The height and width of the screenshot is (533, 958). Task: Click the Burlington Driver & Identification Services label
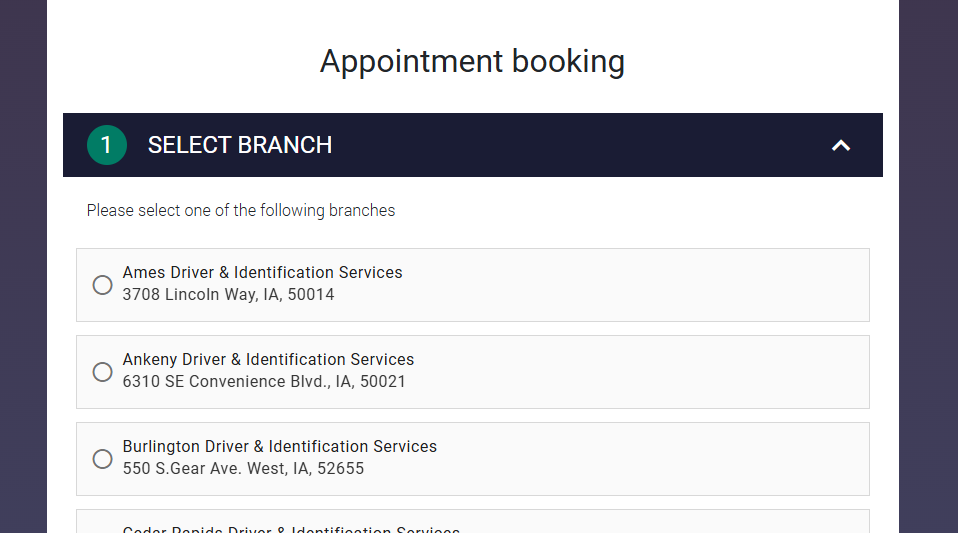(280, 447)
